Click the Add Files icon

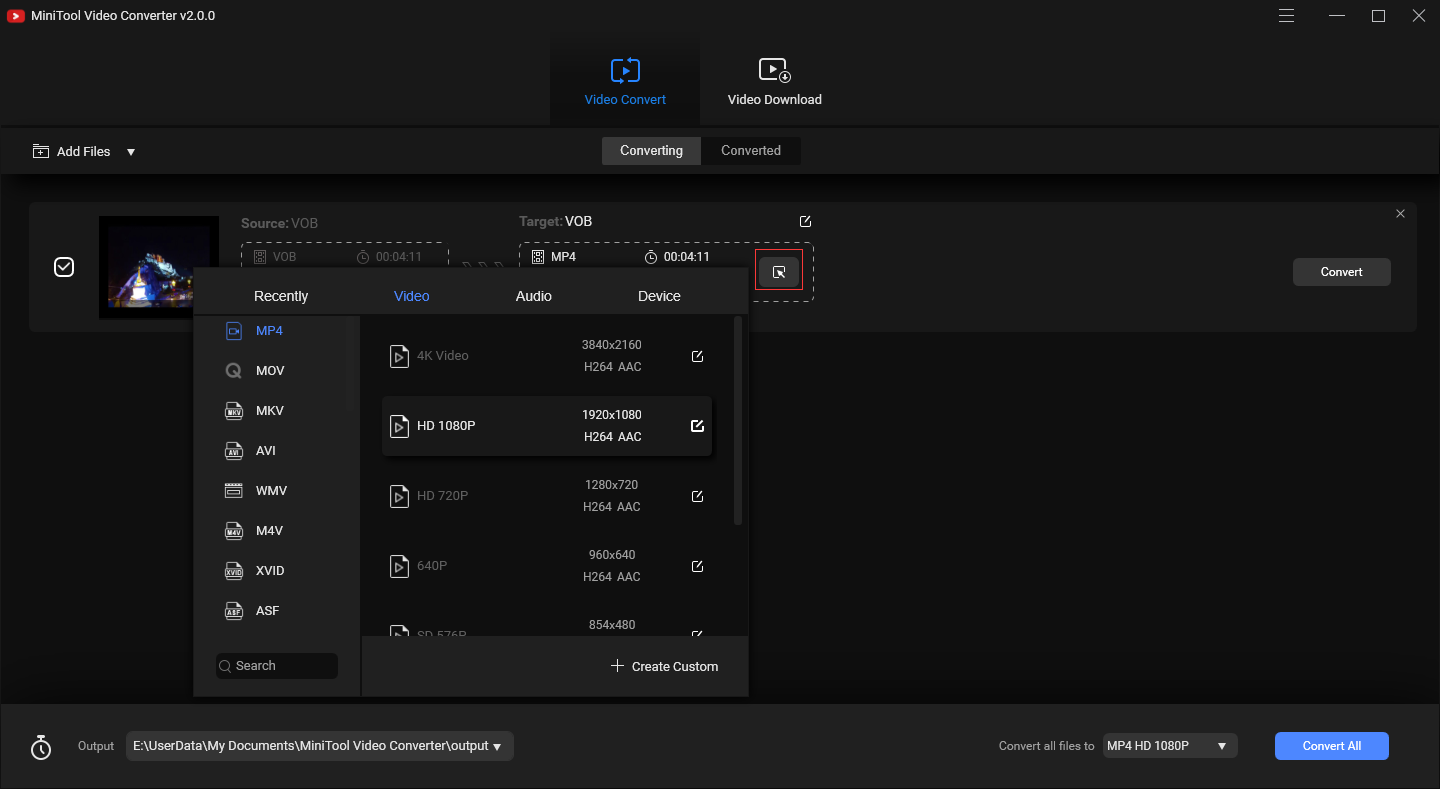coord(41,151)
